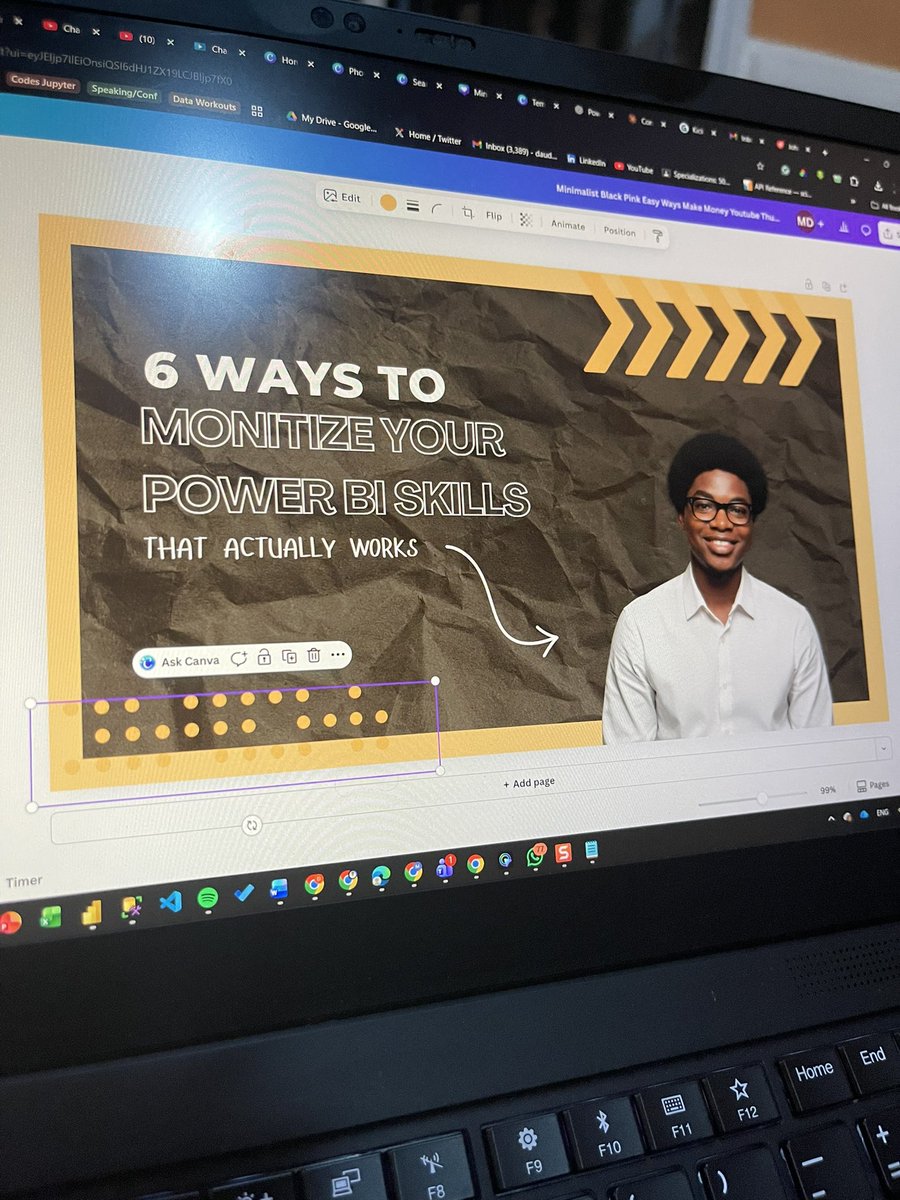Bookmark this page with the star icon
900x1200 pixels.
click(x=762, y=164)
